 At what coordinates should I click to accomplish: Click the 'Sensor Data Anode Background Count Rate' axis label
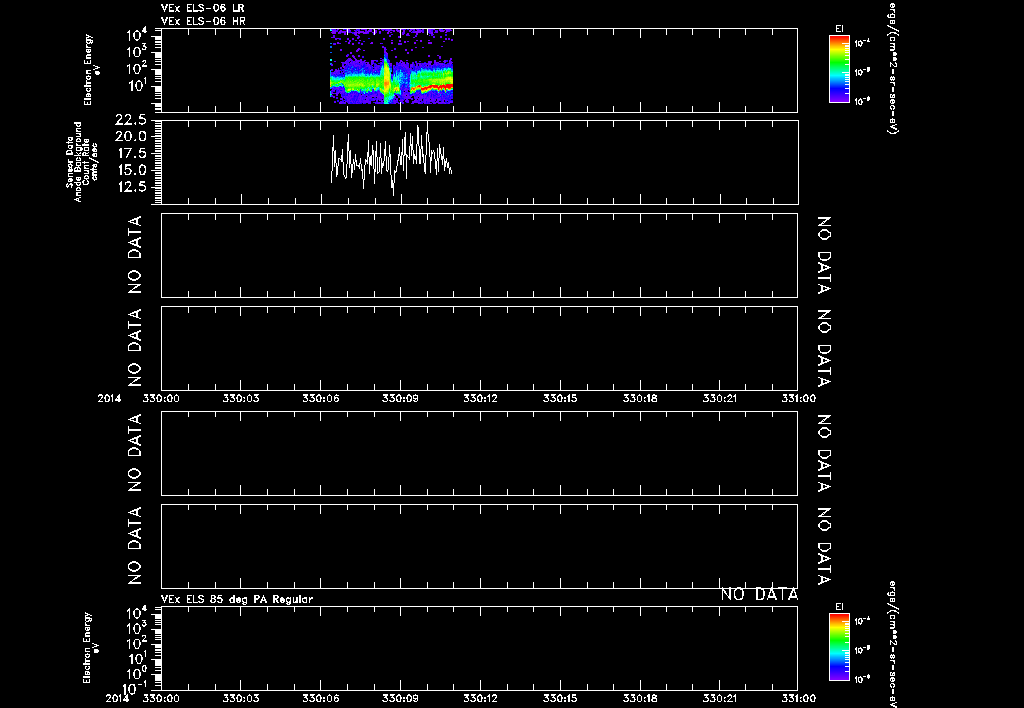(x=82, y=161)
